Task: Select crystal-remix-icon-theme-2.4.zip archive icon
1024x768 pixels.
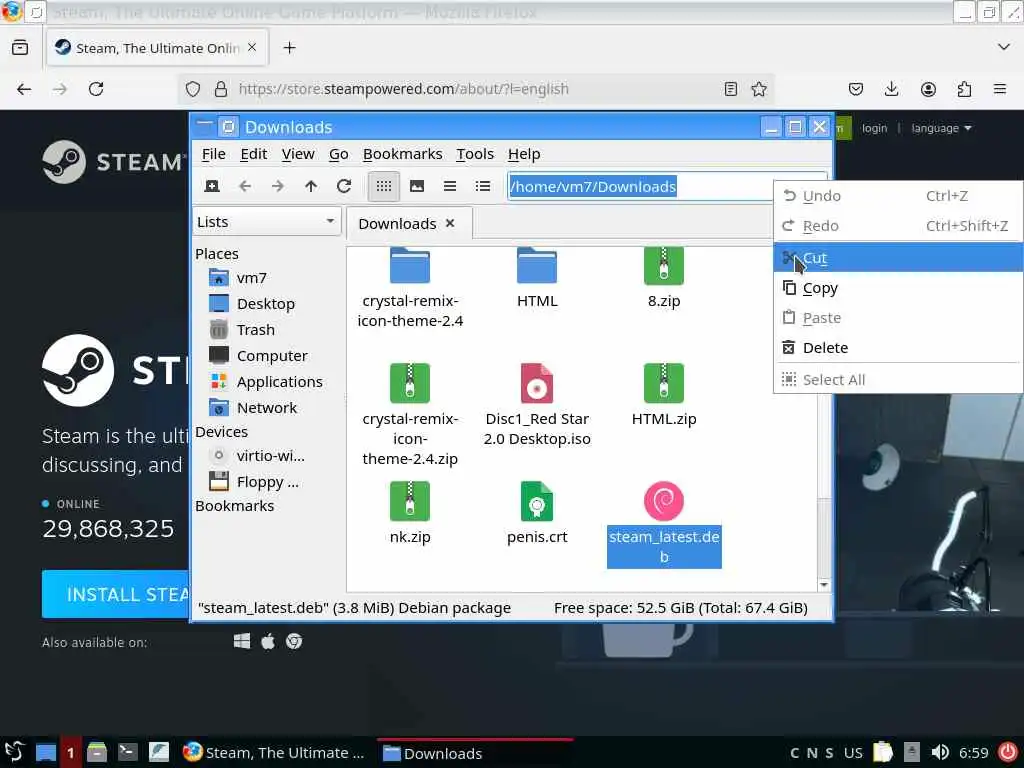Action: click(409, 383)
